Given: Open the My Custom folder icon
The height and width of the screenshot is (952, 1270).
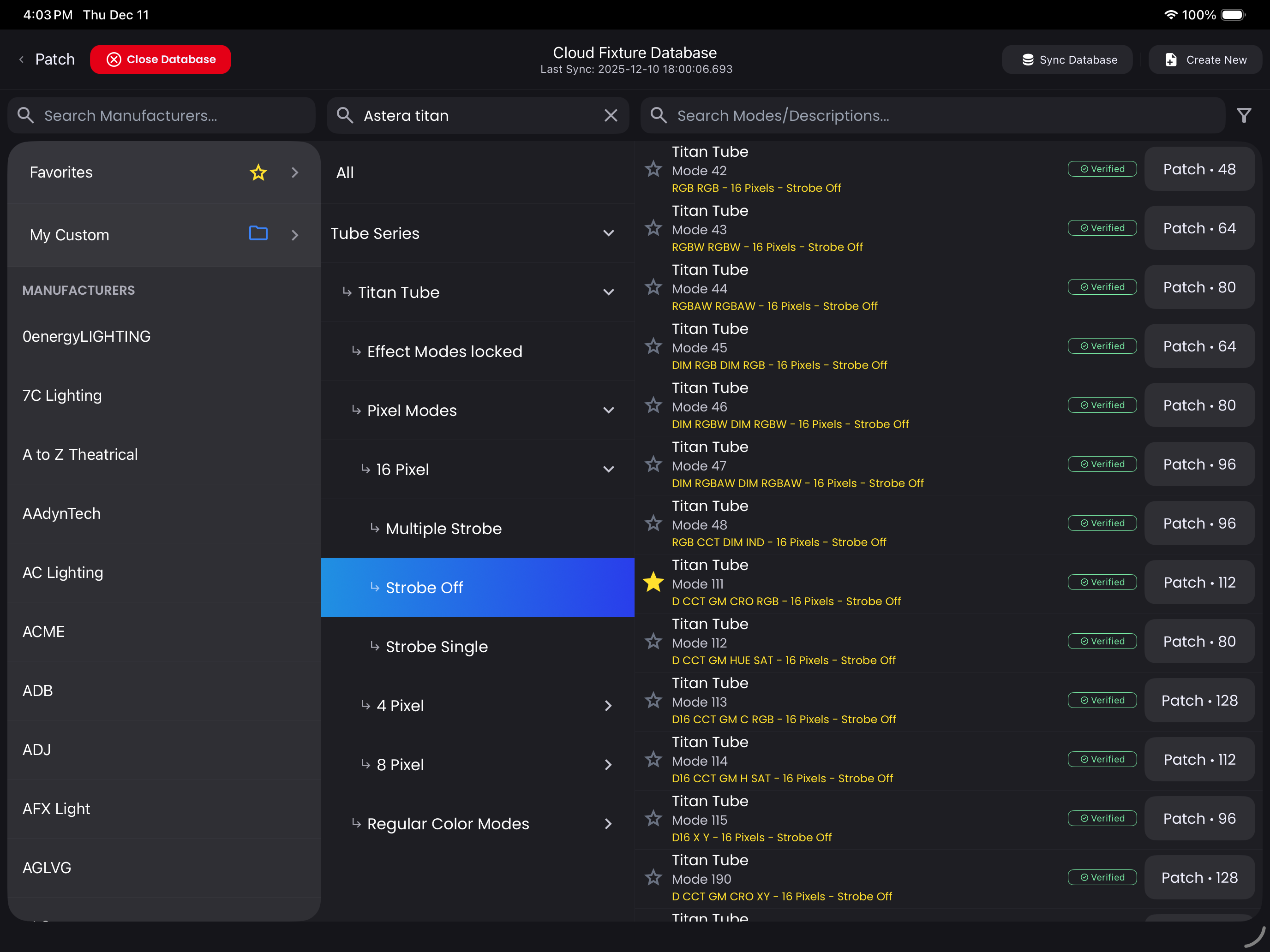Looking at the screenshot, I should point(258,233).
